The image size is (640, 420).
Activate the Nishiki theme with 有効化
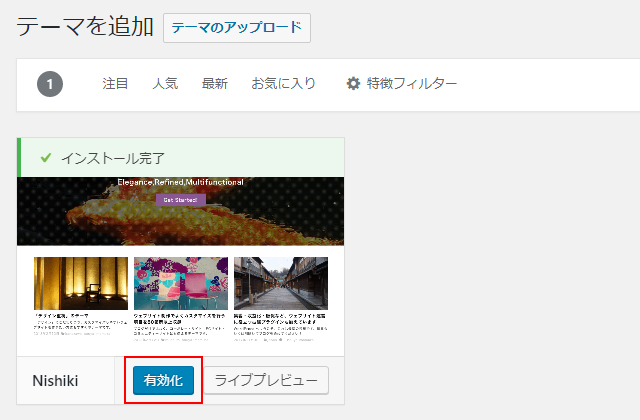[163, 380]
